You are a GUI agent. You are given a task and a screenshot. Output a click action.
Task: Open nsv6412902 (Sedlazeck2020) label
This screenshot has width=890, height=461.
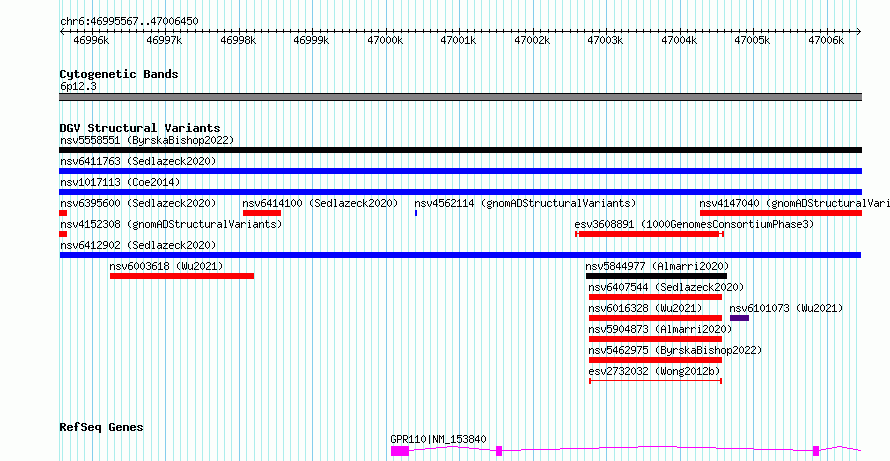pos(138,245)
